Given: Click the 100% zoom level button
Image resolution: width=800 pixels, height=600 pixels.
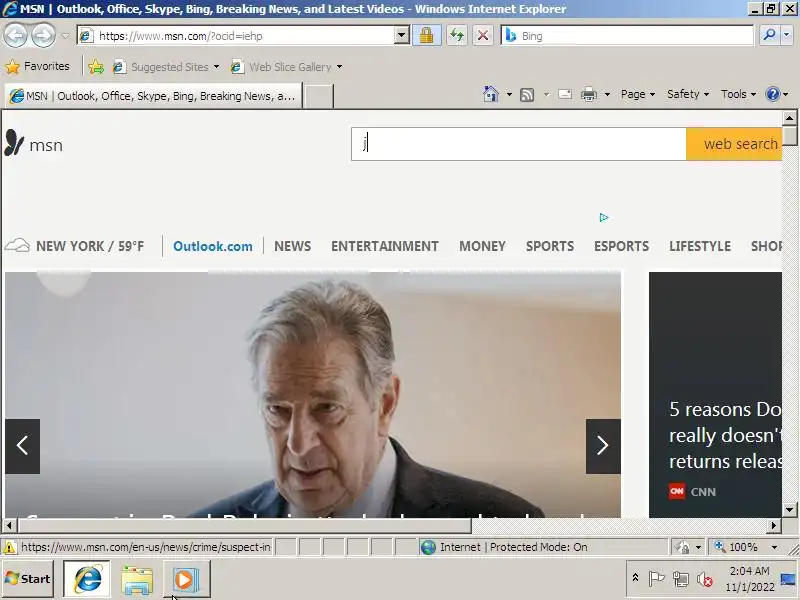Looking at the screenshot, I should (x=737, y=547).
